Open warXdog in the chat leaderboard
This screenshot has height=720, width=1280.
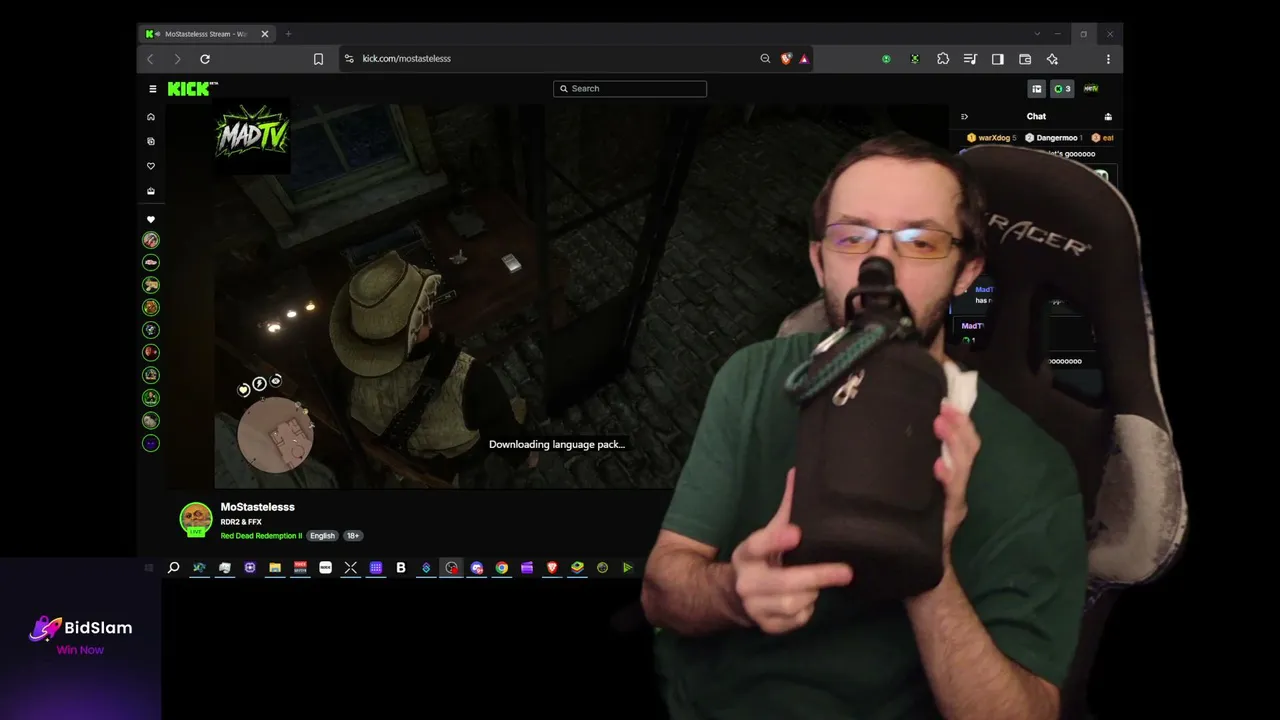pos(991,138)
